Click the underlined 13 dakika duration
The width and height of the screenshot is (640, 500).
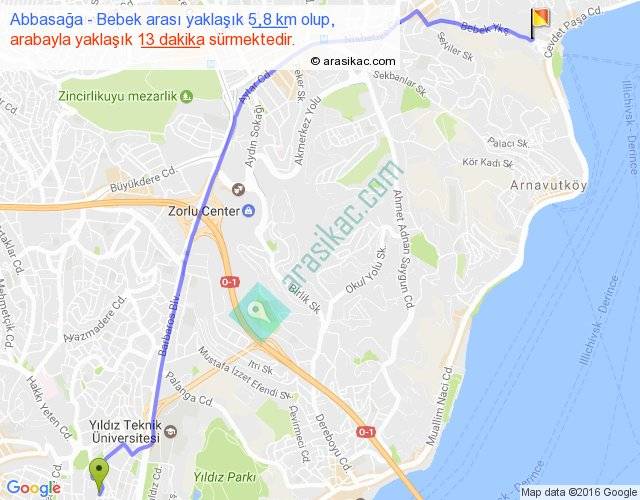coord(171,40)
